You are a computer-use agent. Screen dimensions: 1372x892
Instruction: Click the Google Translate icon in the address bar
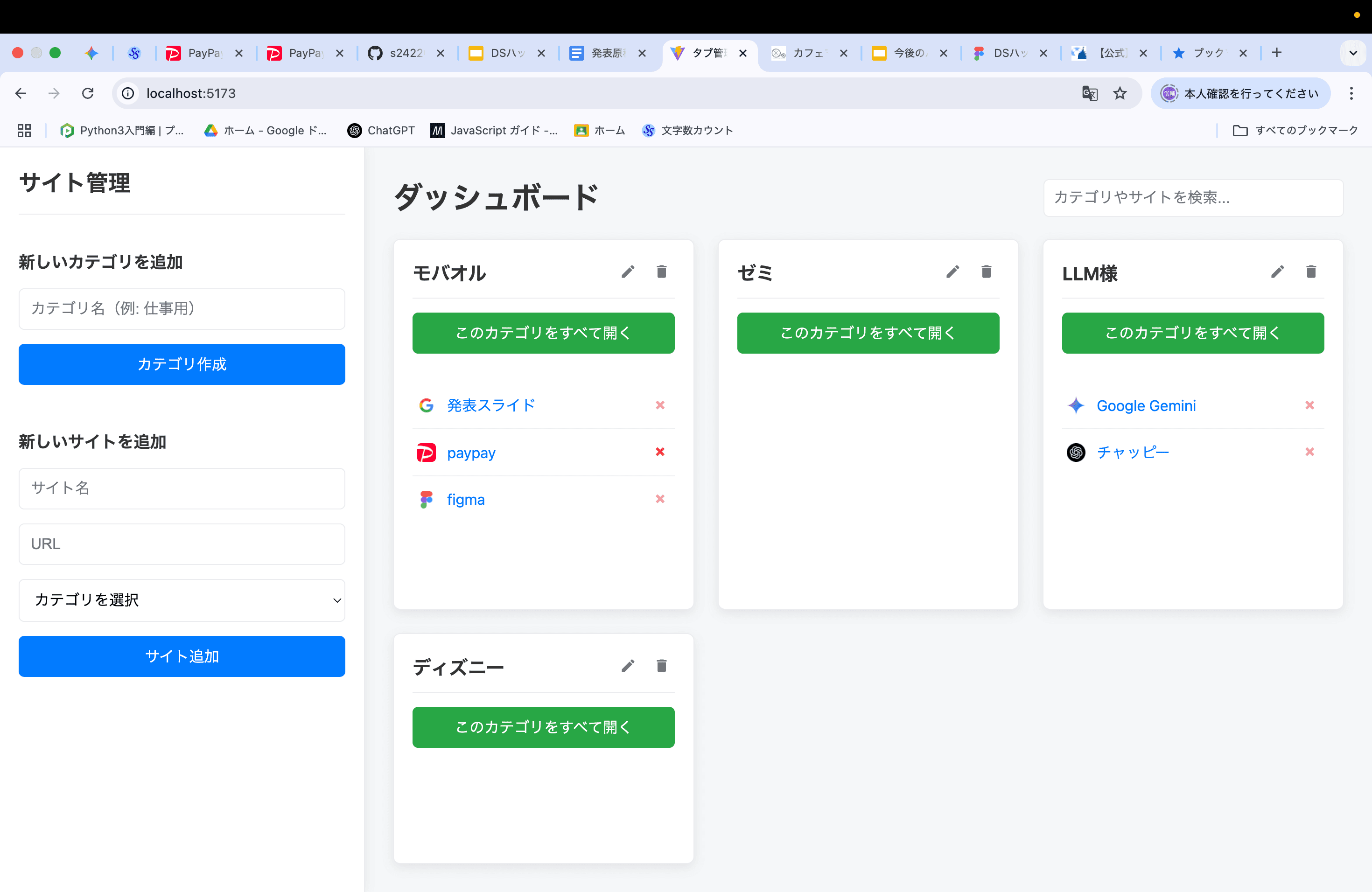click(x=1090, y=93)
